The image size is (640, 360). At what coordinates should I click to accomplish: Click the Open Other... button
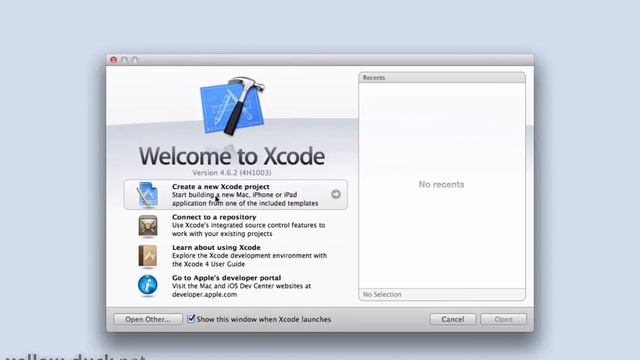(148, 319)
